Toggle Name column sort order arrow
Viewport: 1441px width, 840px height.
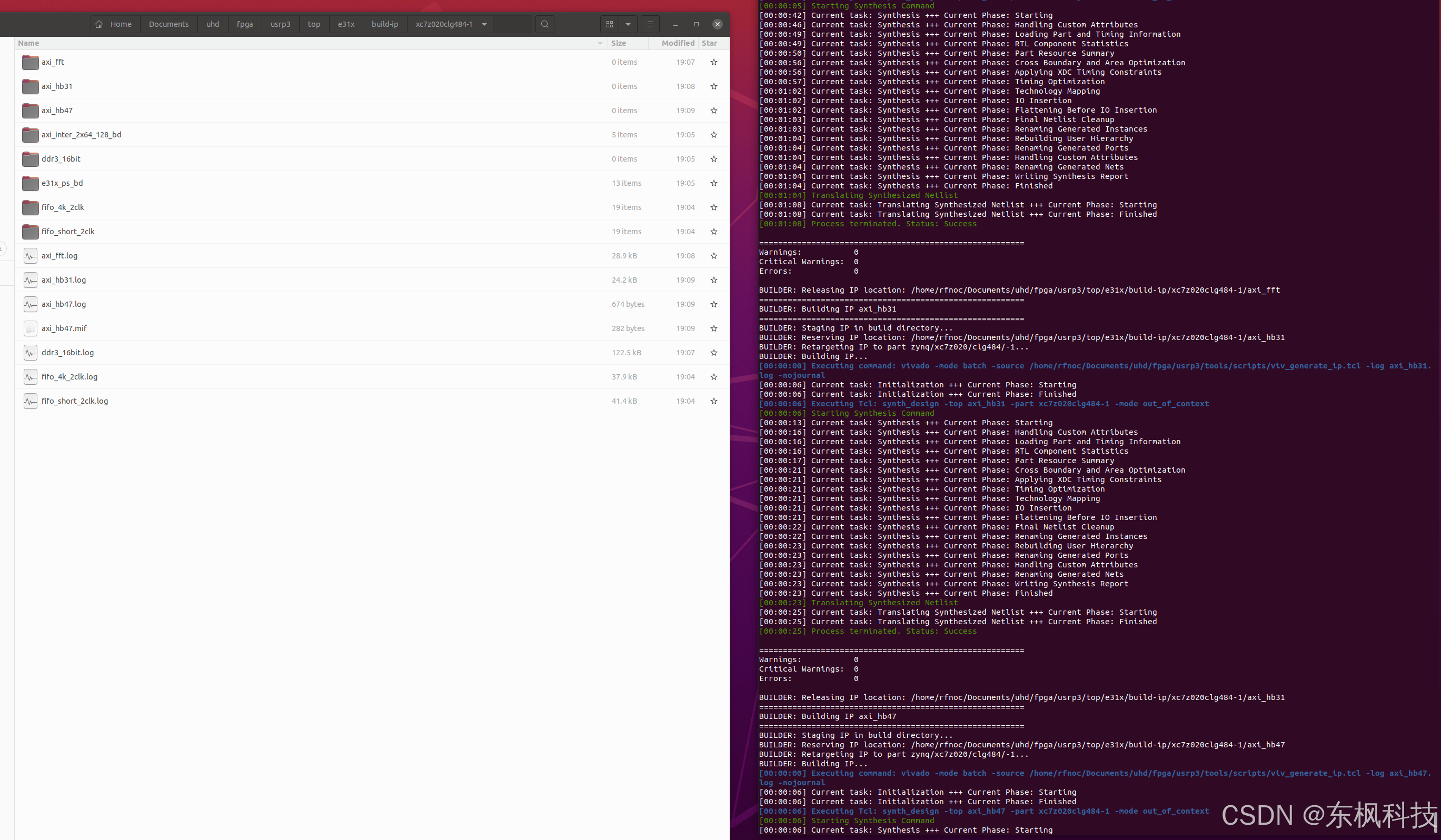tap(600, 44)
